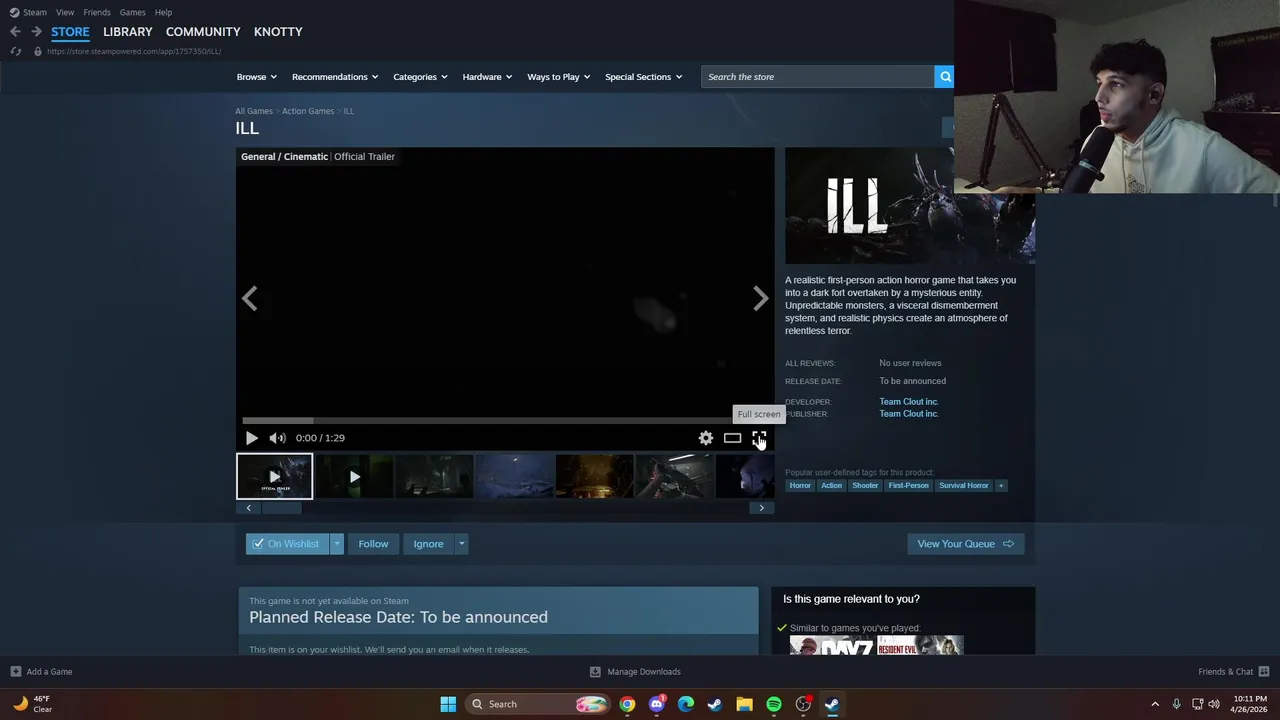Image resolution: width=1280 pixels, height=720 pixels.
Task: Open the Help menu
Action: point(163,12)
